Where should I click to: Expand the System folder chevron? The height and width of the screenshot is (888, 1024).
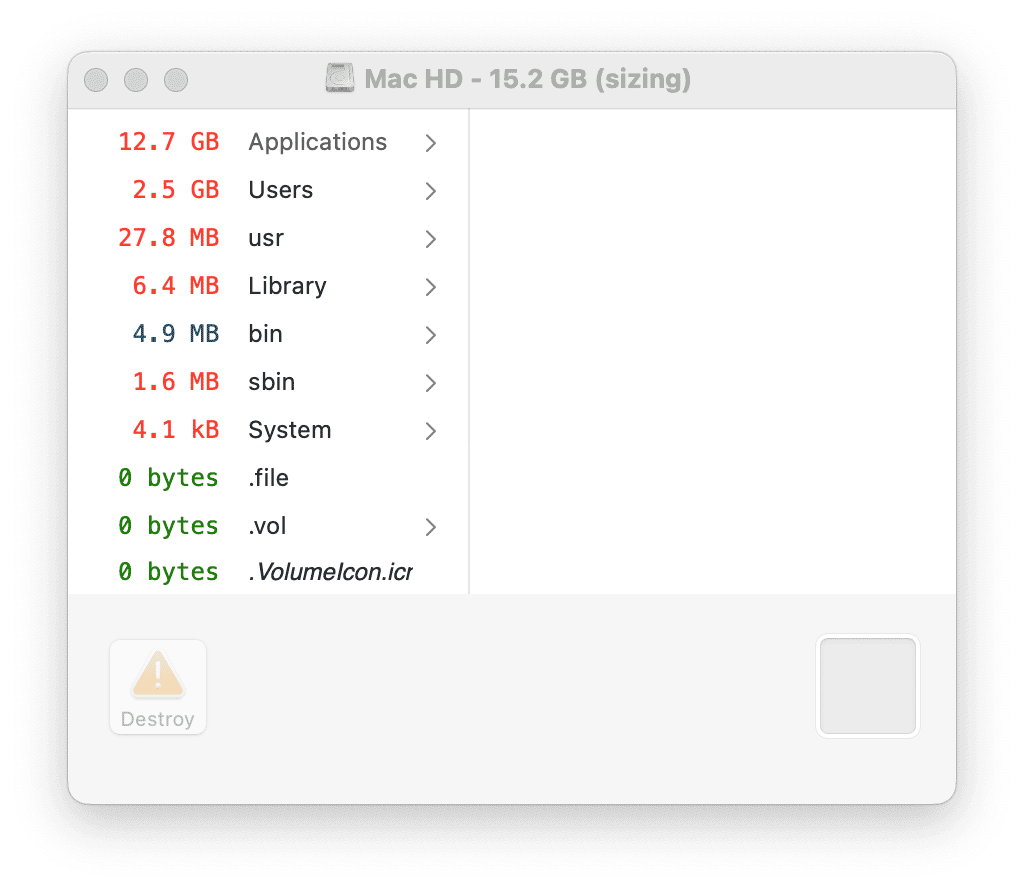[430, 431]
